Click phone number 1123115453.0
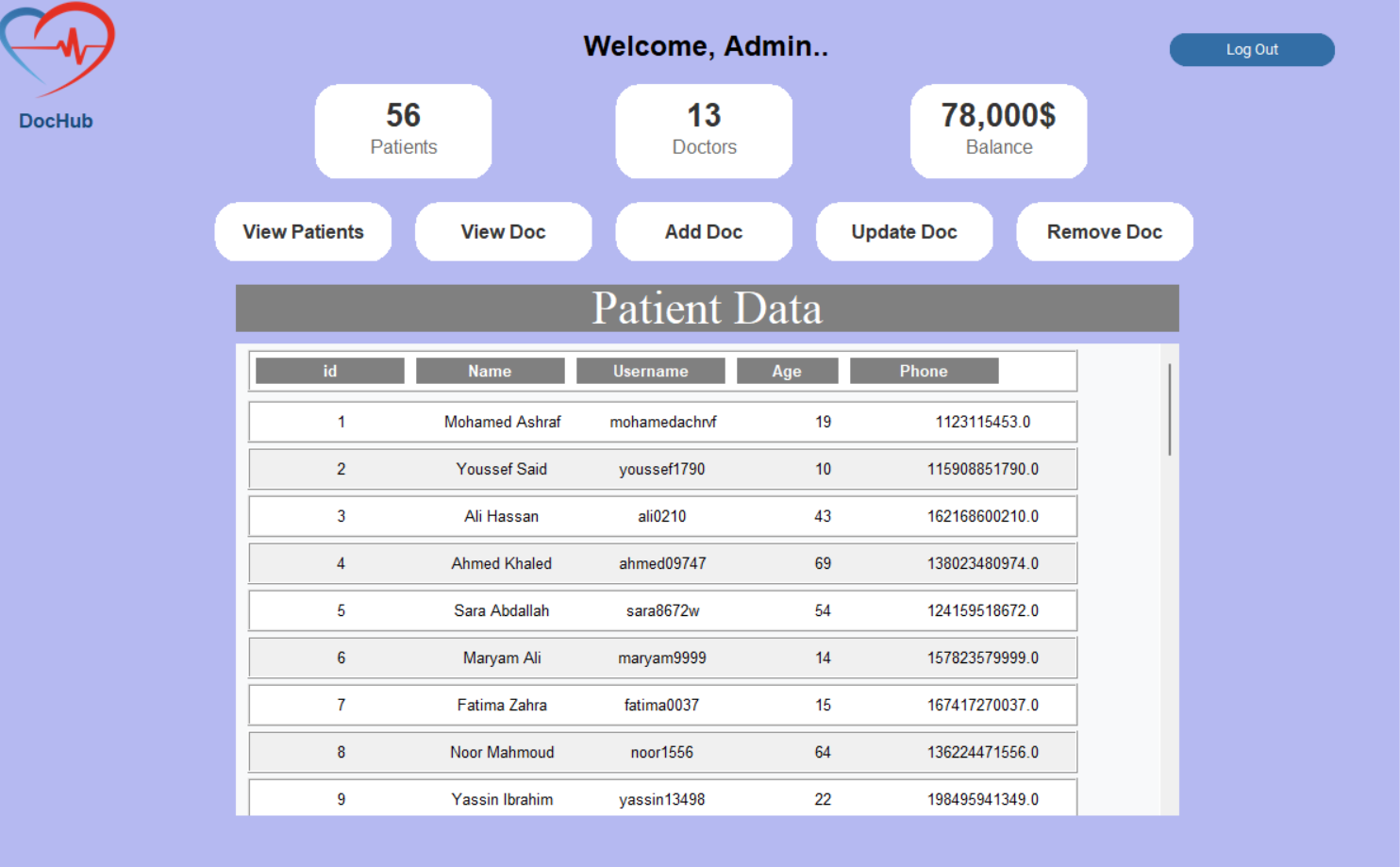The image size is (1400, 867). [x=983, y=422]
